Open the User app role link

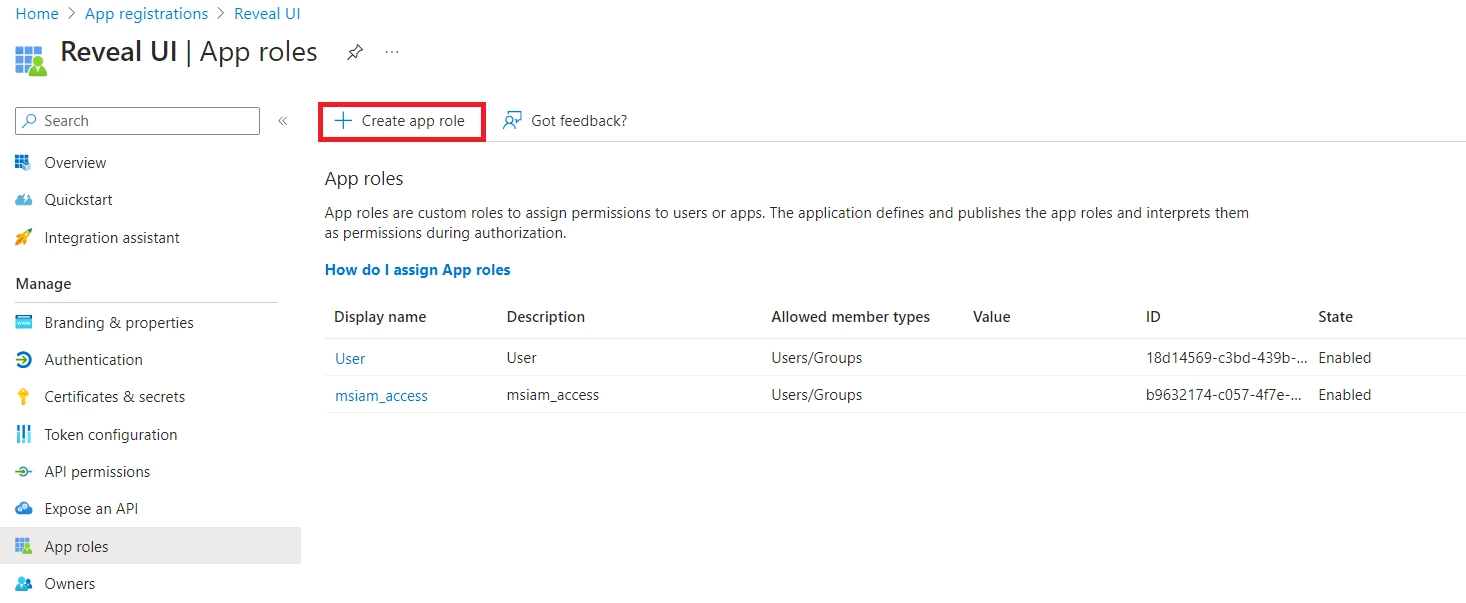(x=350, y=359)
